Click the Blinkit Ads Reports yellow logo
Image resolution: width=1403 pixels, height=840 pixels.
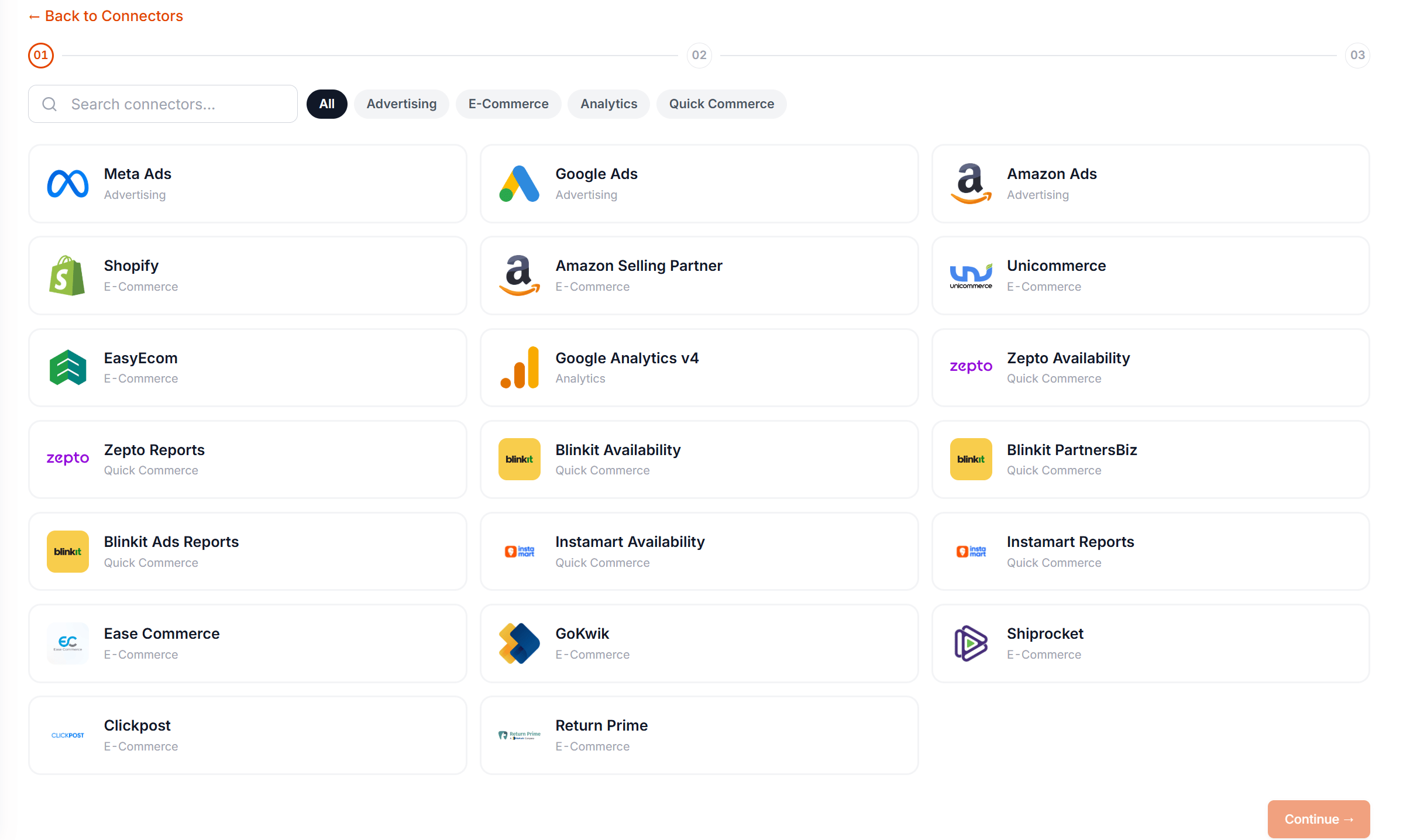(68, 552)
